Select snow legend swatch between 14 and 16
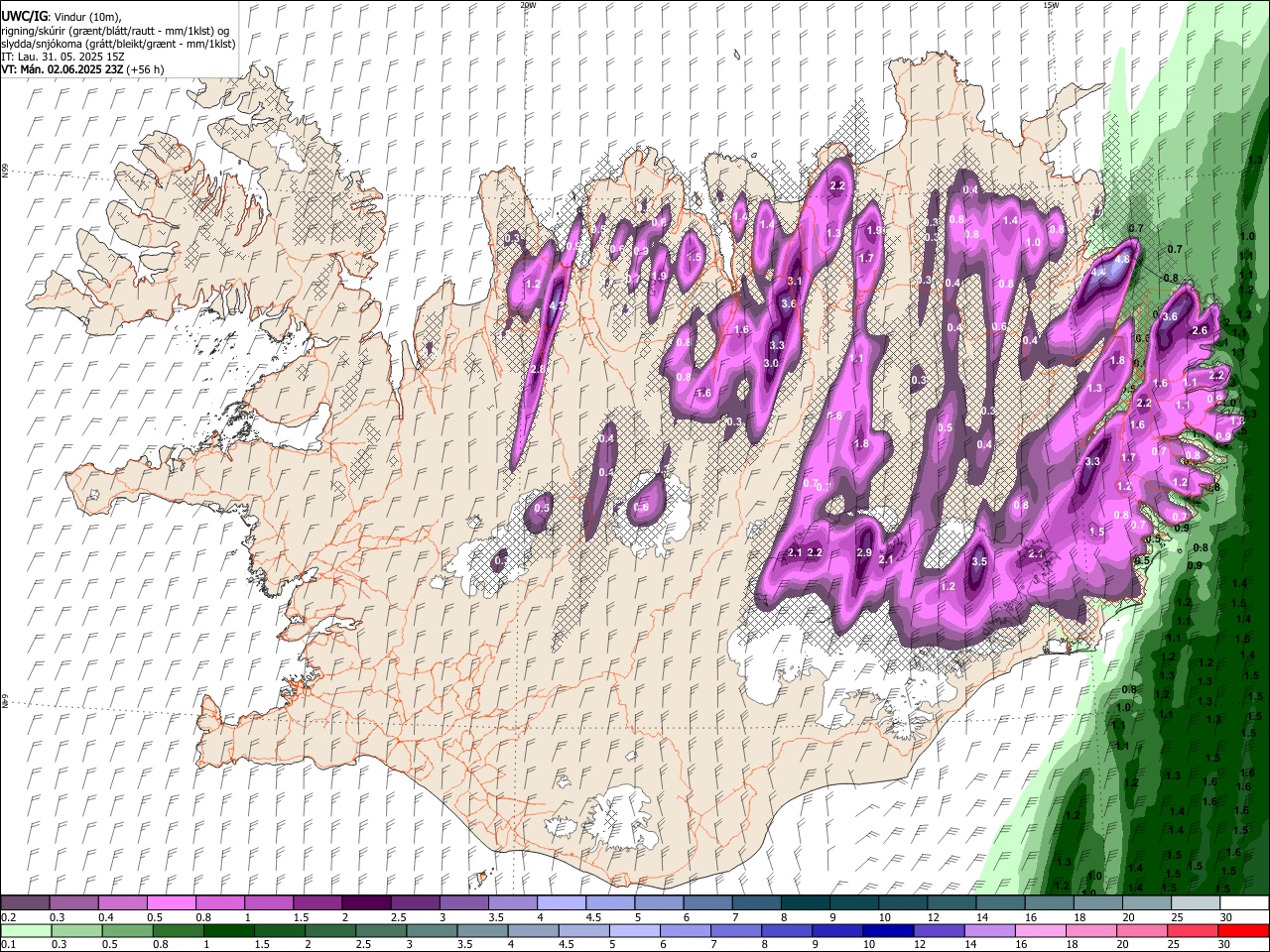 click(x=1001, y=903)
